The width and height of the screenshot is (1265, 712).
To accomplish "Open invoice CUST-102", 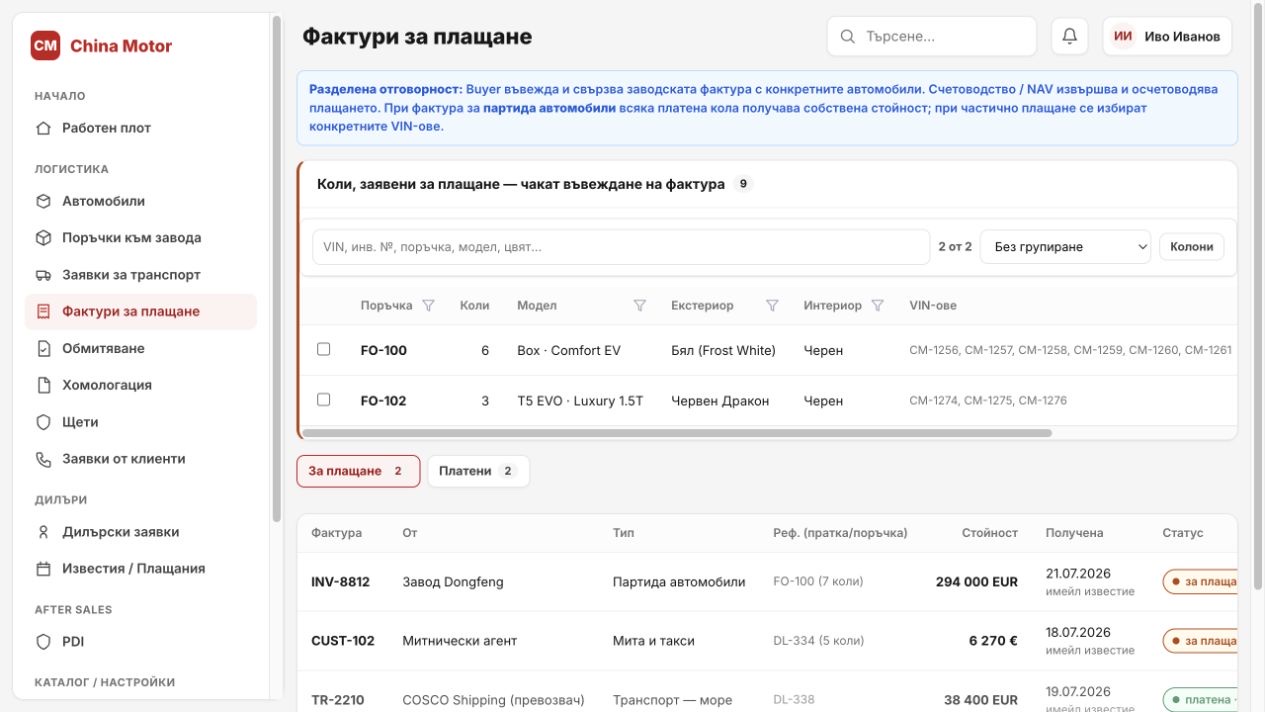I will [x=343, y=641].
